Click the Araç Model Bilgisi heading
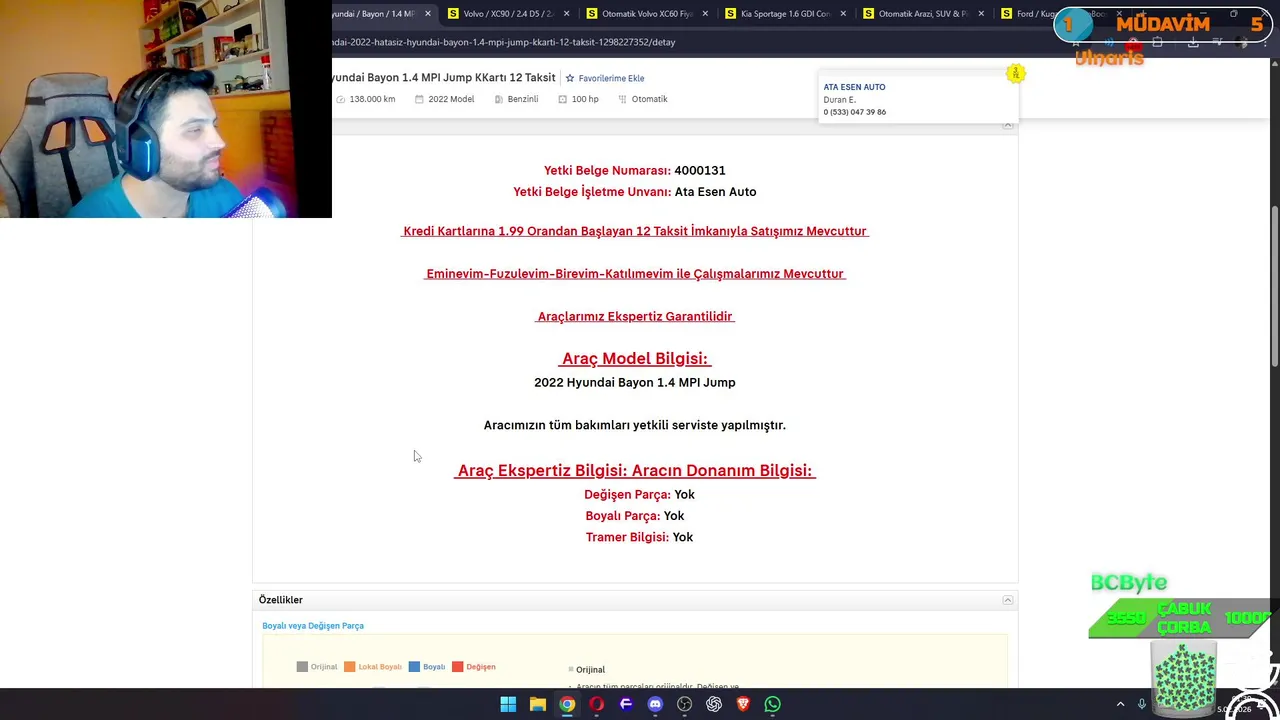This screenshot has width=1280, height=720. tap(635, 358)
